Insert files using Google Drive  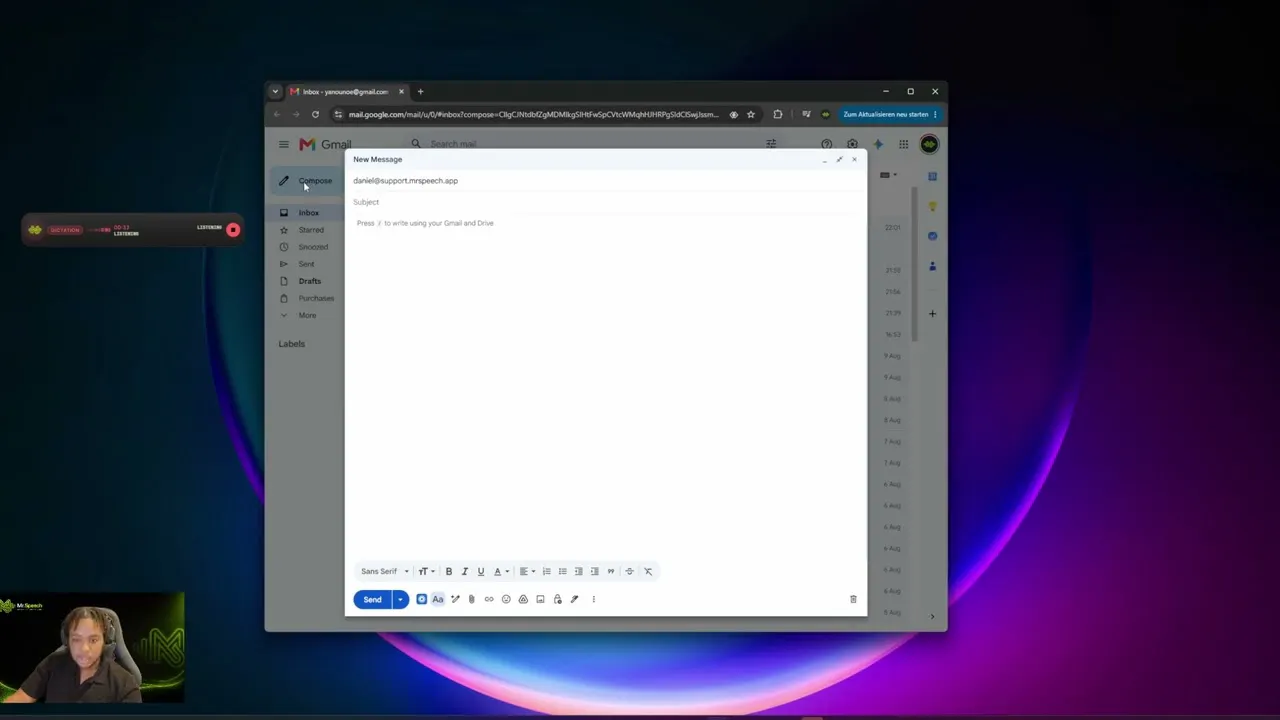coord(523,599)
